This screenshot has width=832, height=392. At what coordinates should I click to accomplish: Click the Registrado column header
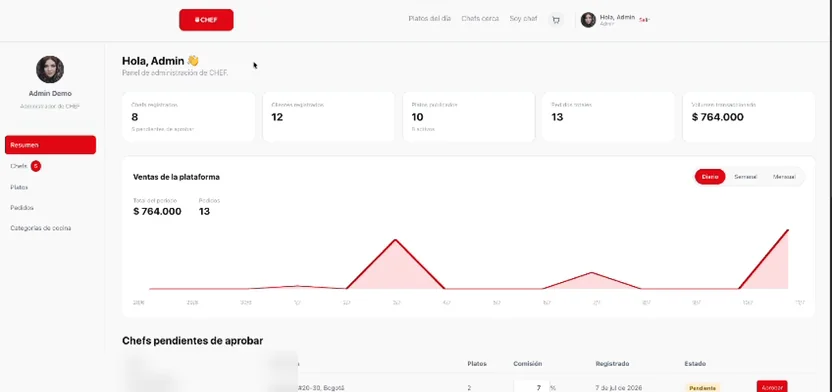pos(612,364)
